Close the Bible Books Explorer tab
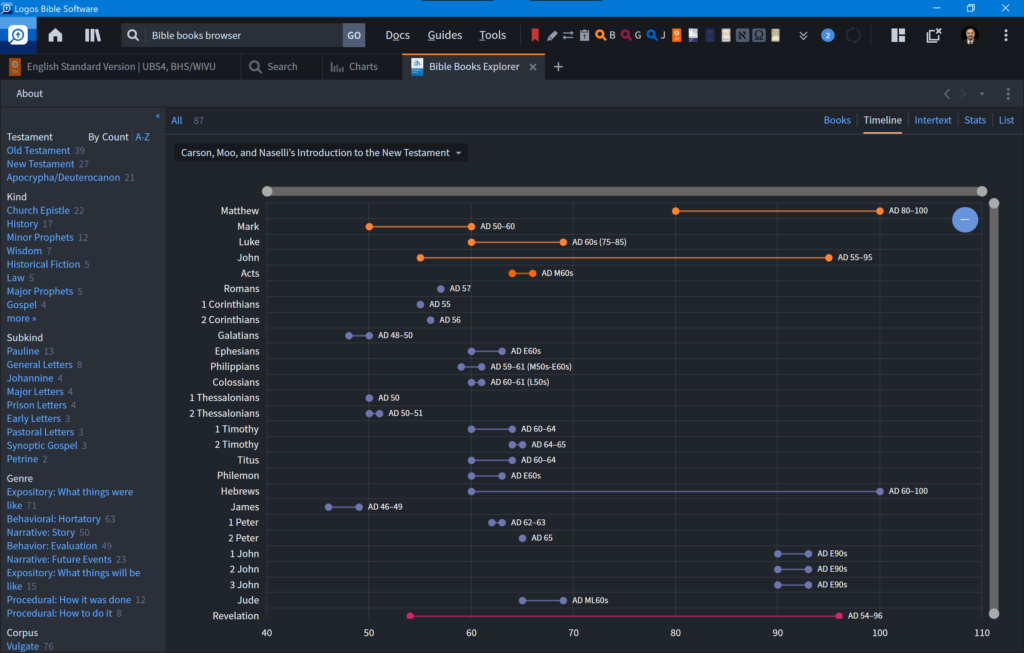The width and height of the screenshot is (1024, 653). tap(533, 67)
